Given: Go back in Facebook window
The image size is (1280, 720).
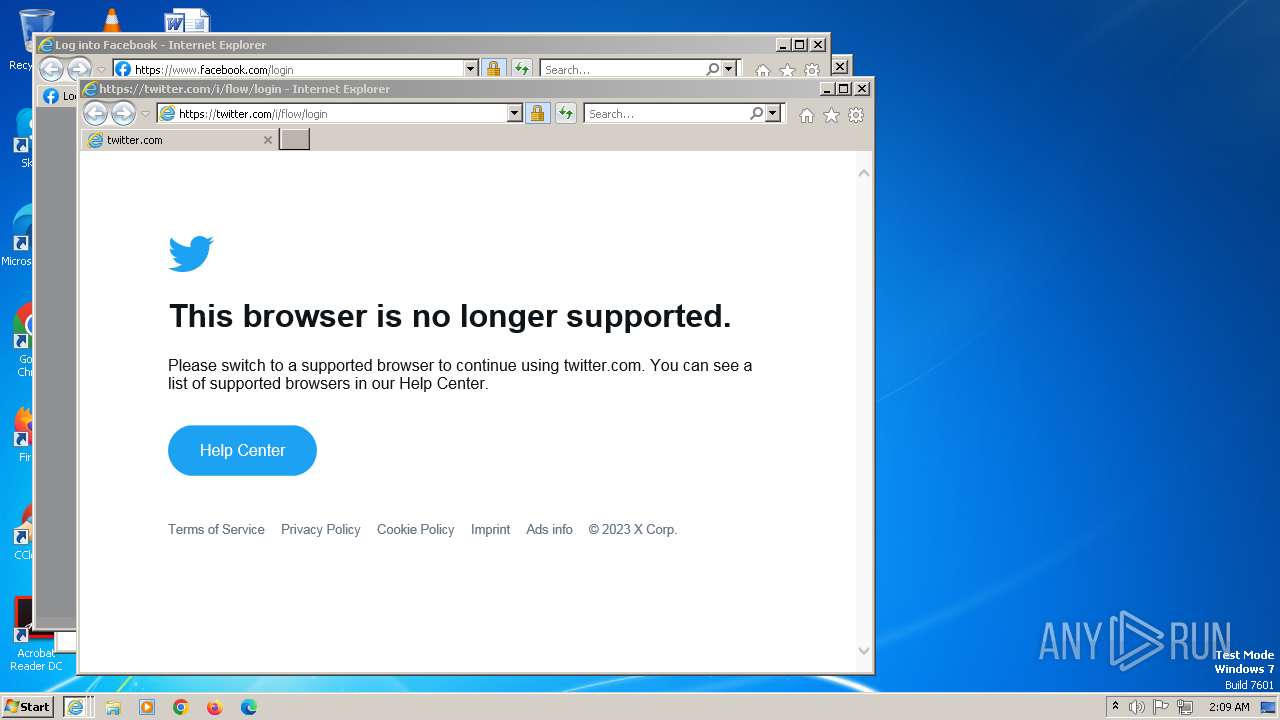Looking at the screenshot, I should pos(51,69).
